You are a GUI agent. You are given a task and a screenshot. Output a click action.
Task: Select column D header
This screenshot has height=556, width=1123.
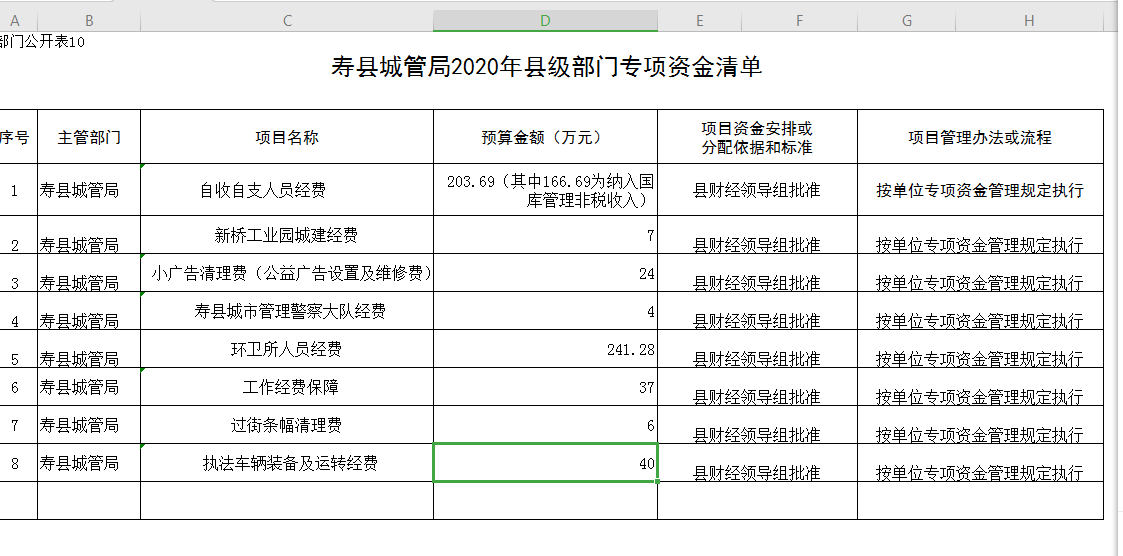click(545, 21)
